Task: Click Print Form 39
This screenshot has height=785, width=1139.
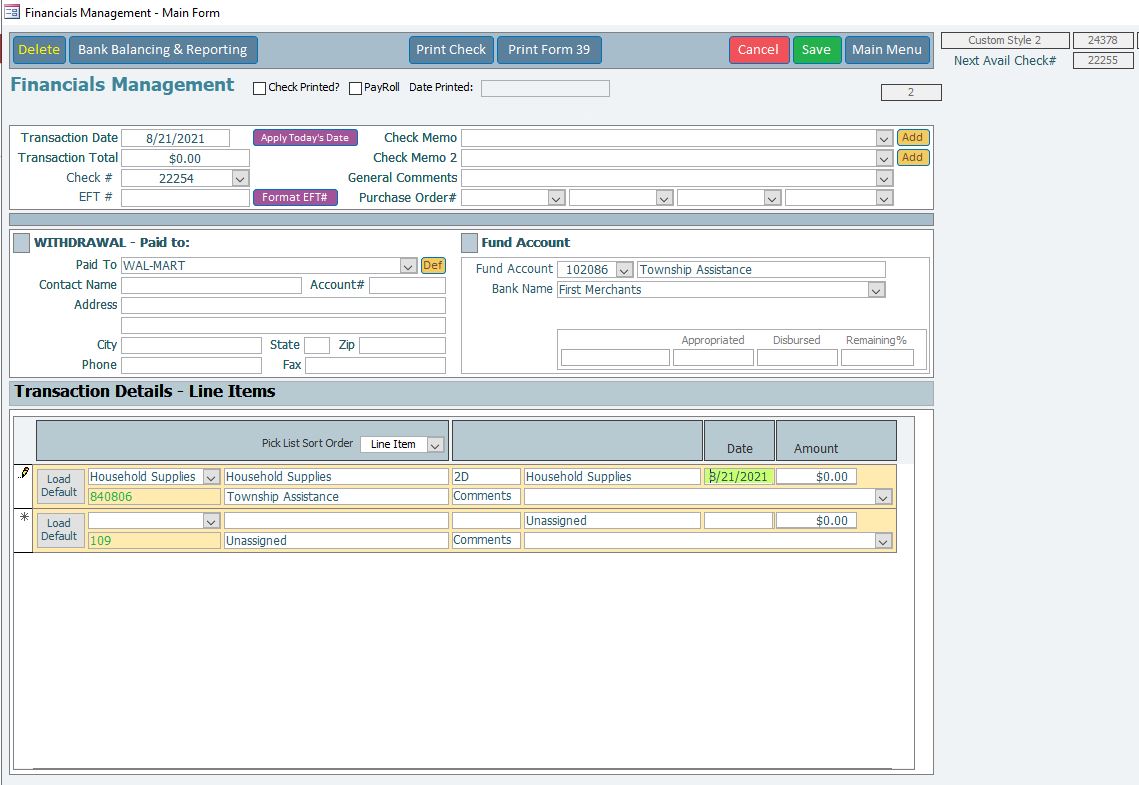Action: [549, 50]
